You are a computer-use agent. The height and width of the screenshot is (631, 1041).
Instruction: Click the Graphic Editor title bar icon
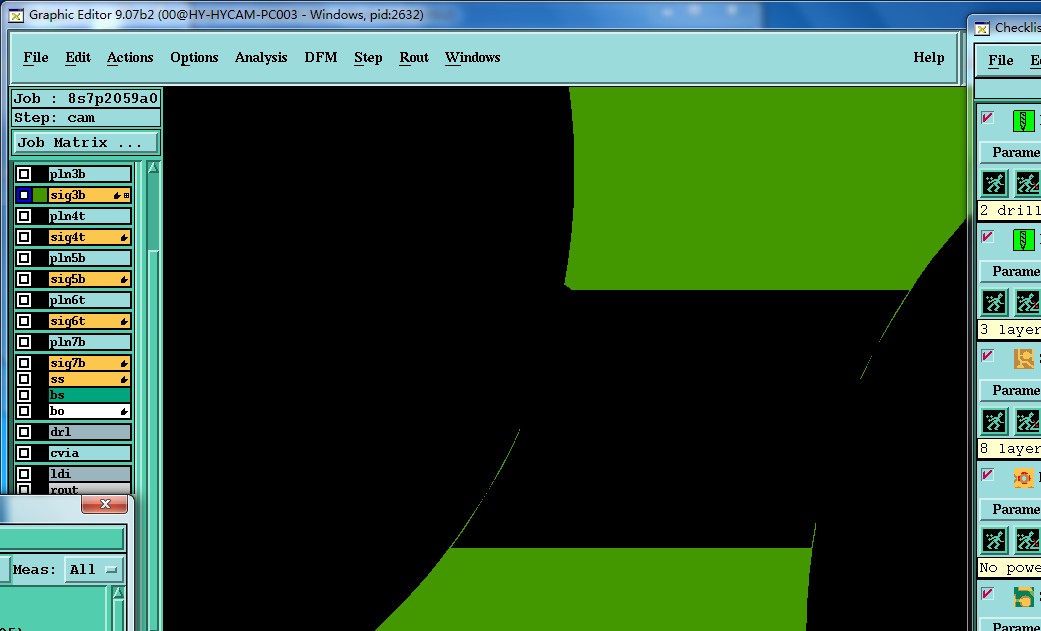[x=16, y=15]
